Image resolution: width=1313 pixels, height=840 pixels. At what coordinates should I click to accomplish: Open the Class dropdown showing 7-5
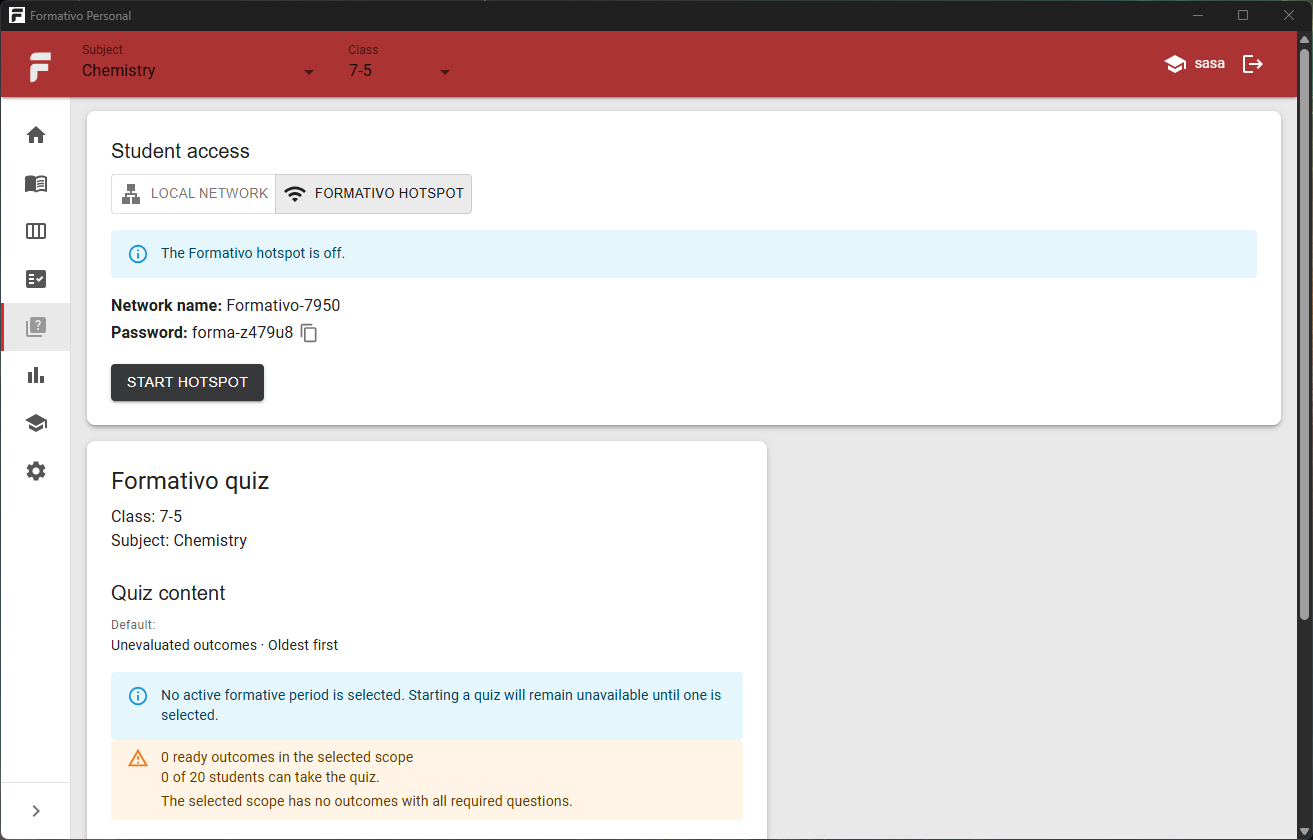[400, 62]
